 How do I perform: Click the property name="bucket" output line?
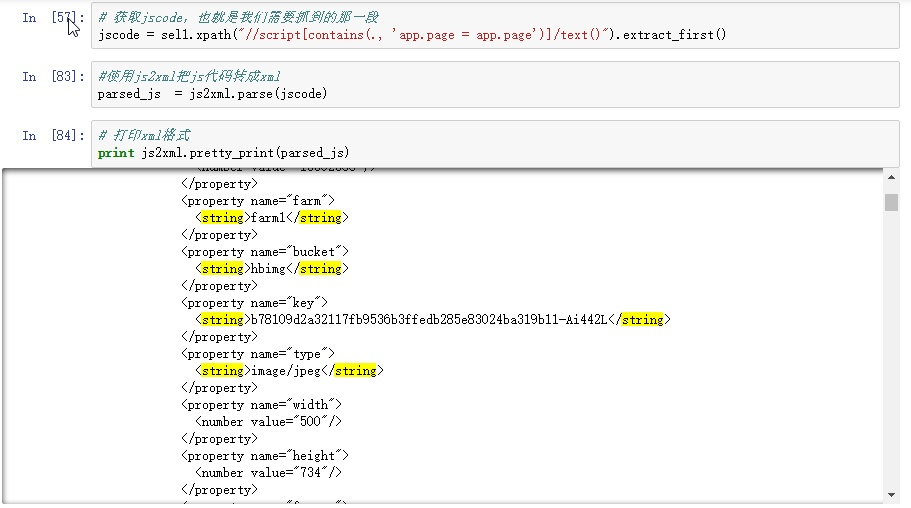[264, 252]
